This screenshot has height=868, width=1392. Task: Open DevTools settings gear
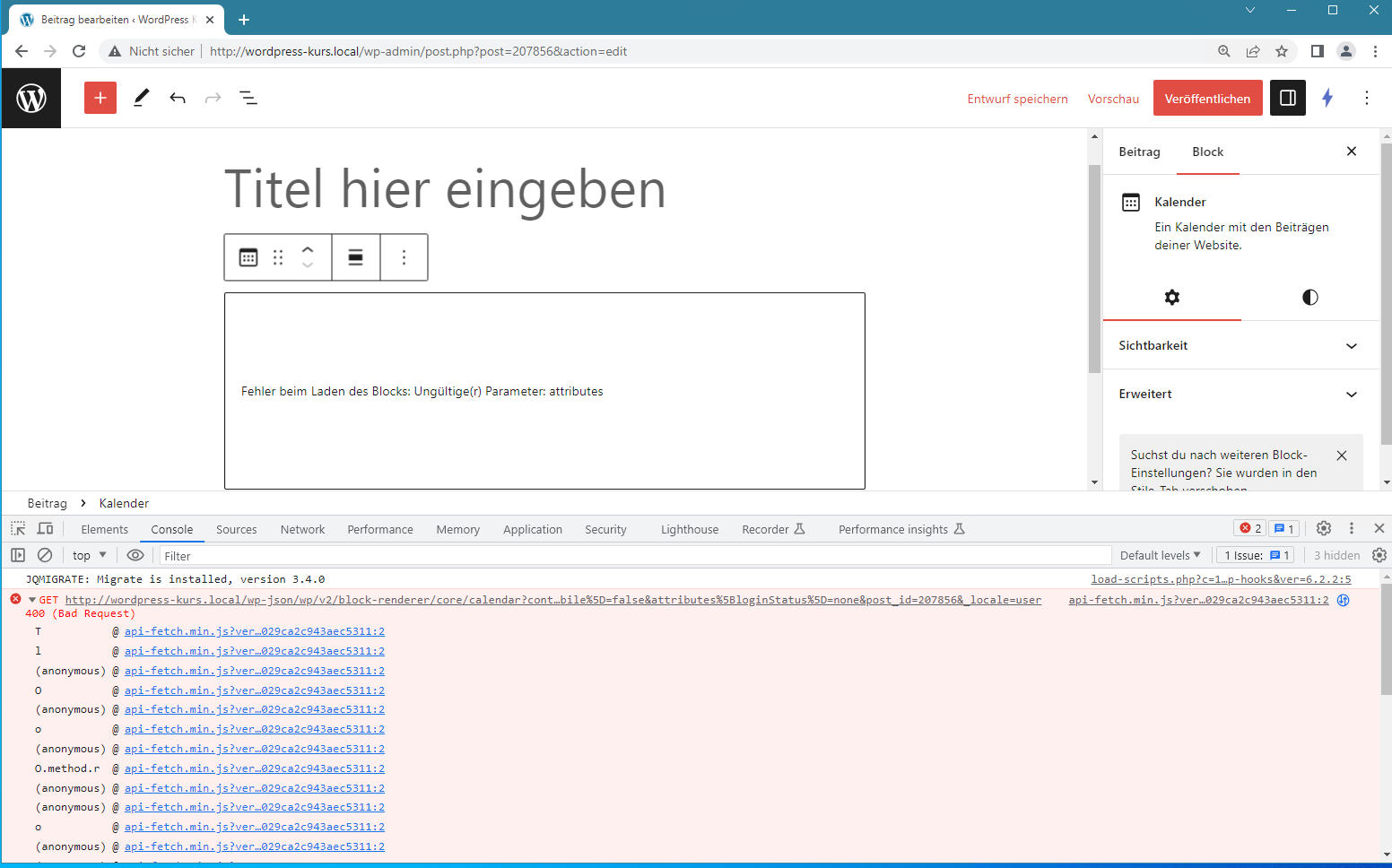tap(1324, 528)
